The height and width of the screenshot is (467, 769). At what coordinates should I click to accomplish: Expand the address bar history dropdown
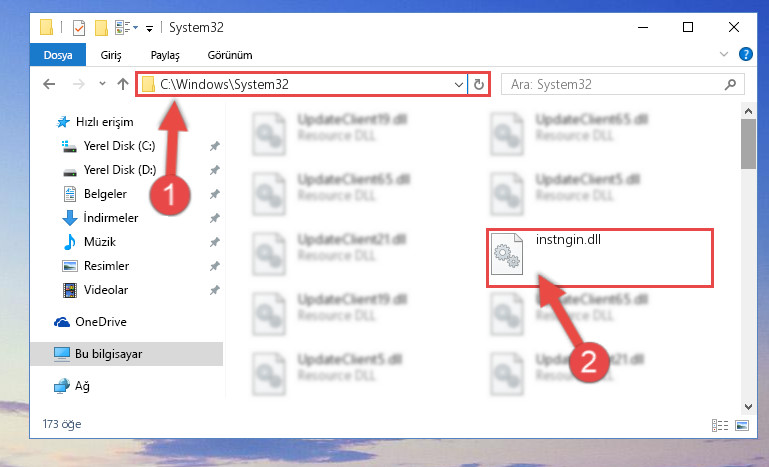click(459, 84)
